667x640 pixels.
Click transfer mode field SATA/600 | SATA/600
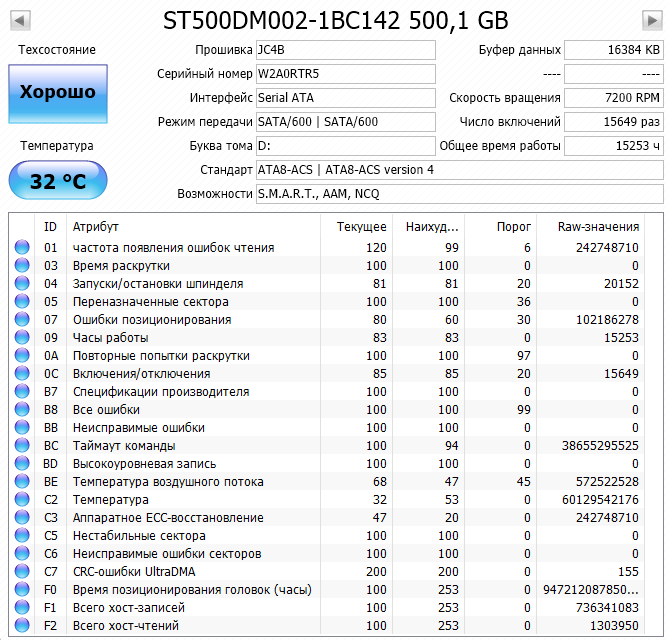pyautogui.click(x=345, y=122)
